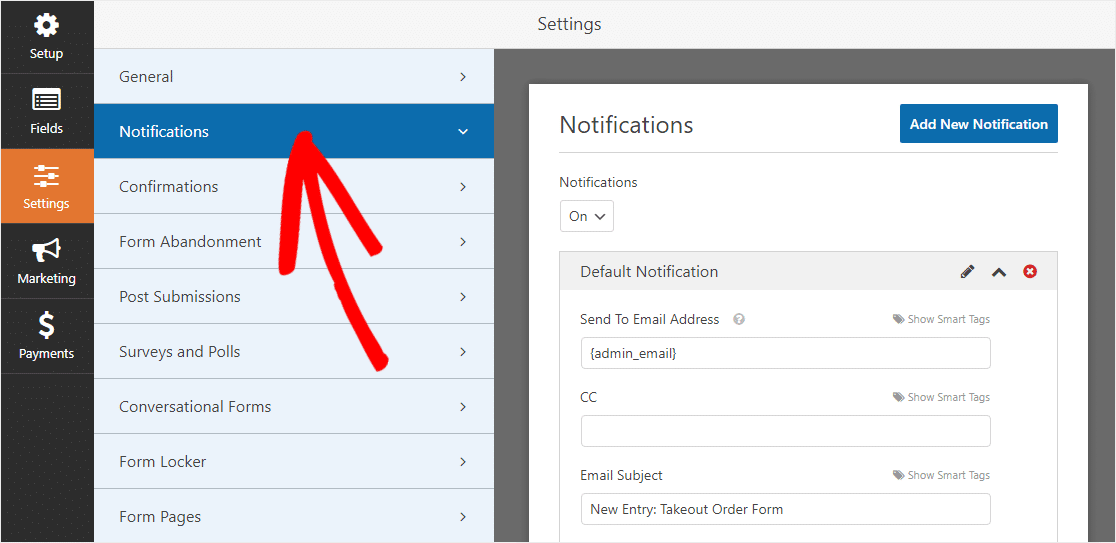1116x543 pixels.
Task: Open Form Abandonment menu item
Action: (294, 241)
